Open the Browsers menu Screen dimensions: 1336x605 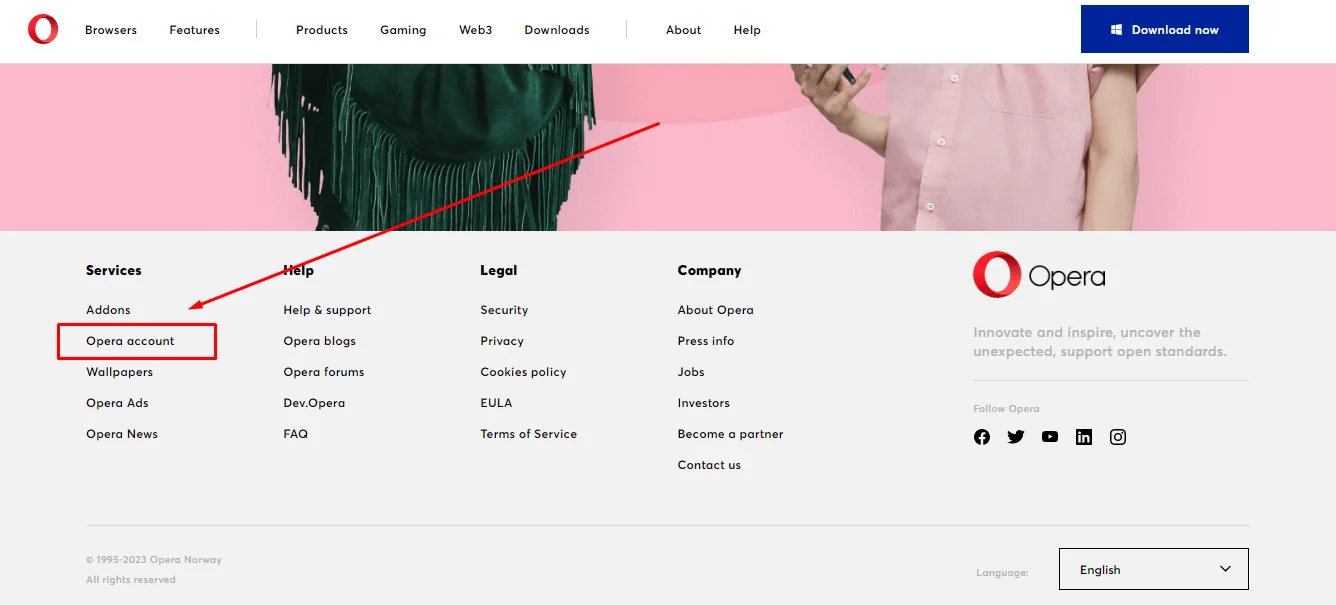[110, 29]
